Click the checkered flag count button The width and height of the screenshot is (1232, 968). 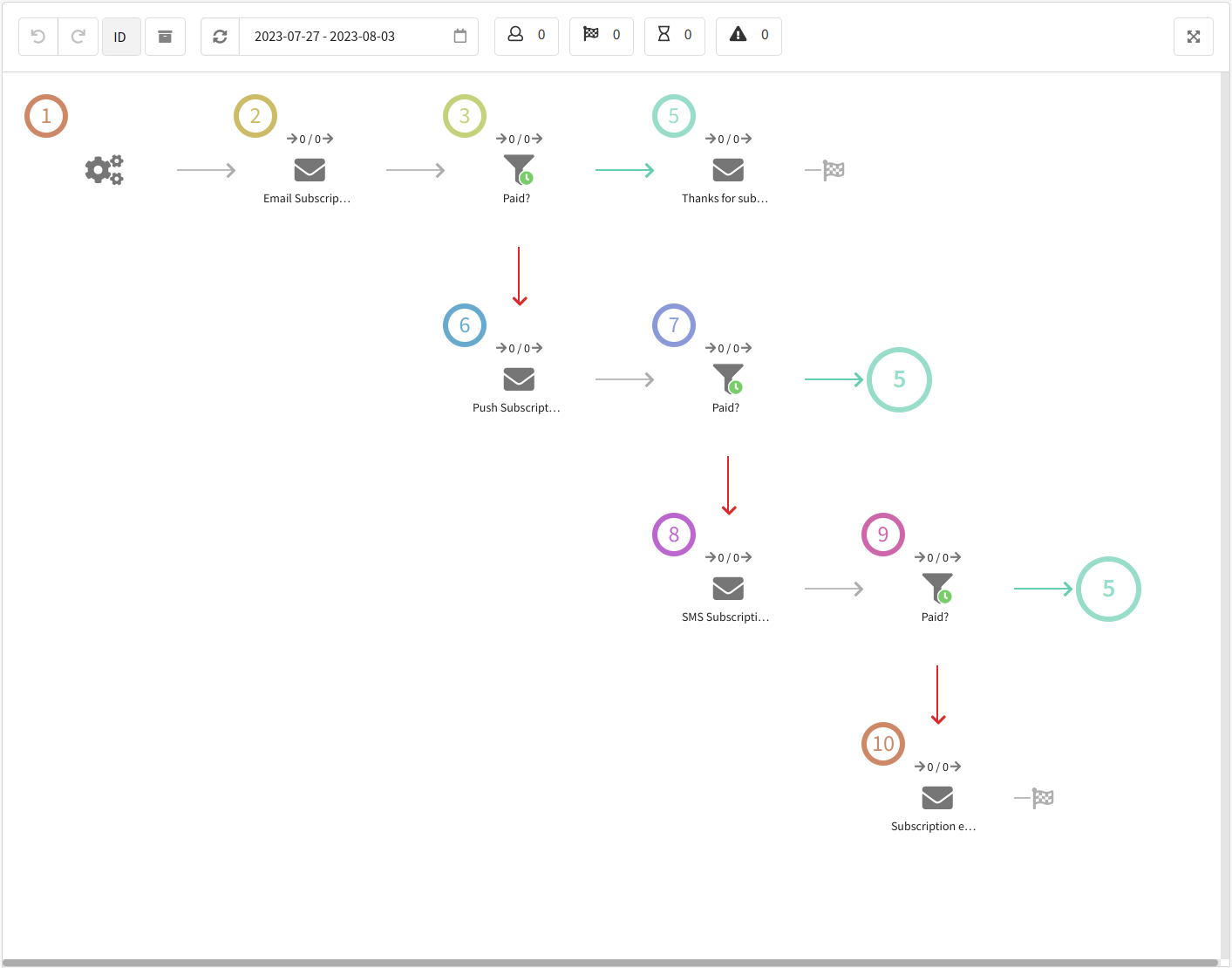tap(602, 36)
